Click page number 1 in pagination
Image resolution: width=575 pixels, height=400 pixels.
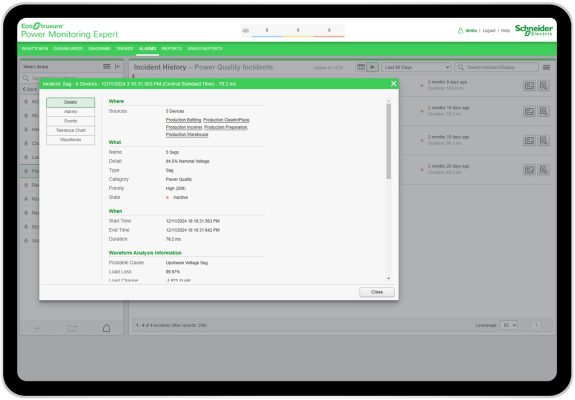coord(536,325)
